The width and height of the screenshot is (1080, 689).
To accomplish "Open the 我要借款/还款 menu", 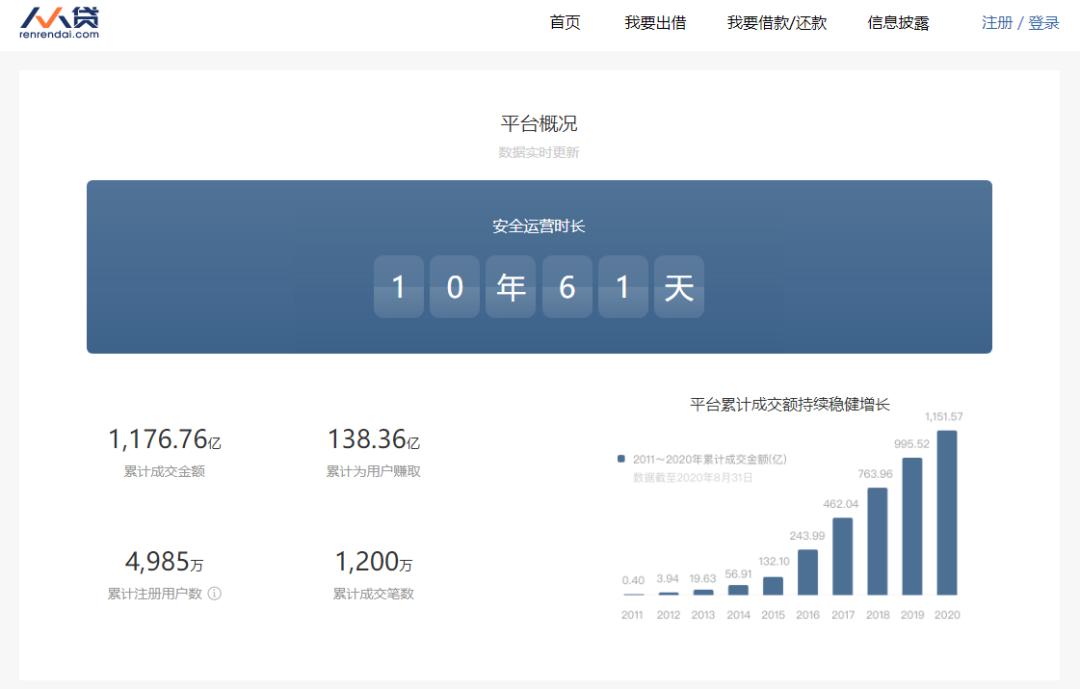I will coord(776,22).
